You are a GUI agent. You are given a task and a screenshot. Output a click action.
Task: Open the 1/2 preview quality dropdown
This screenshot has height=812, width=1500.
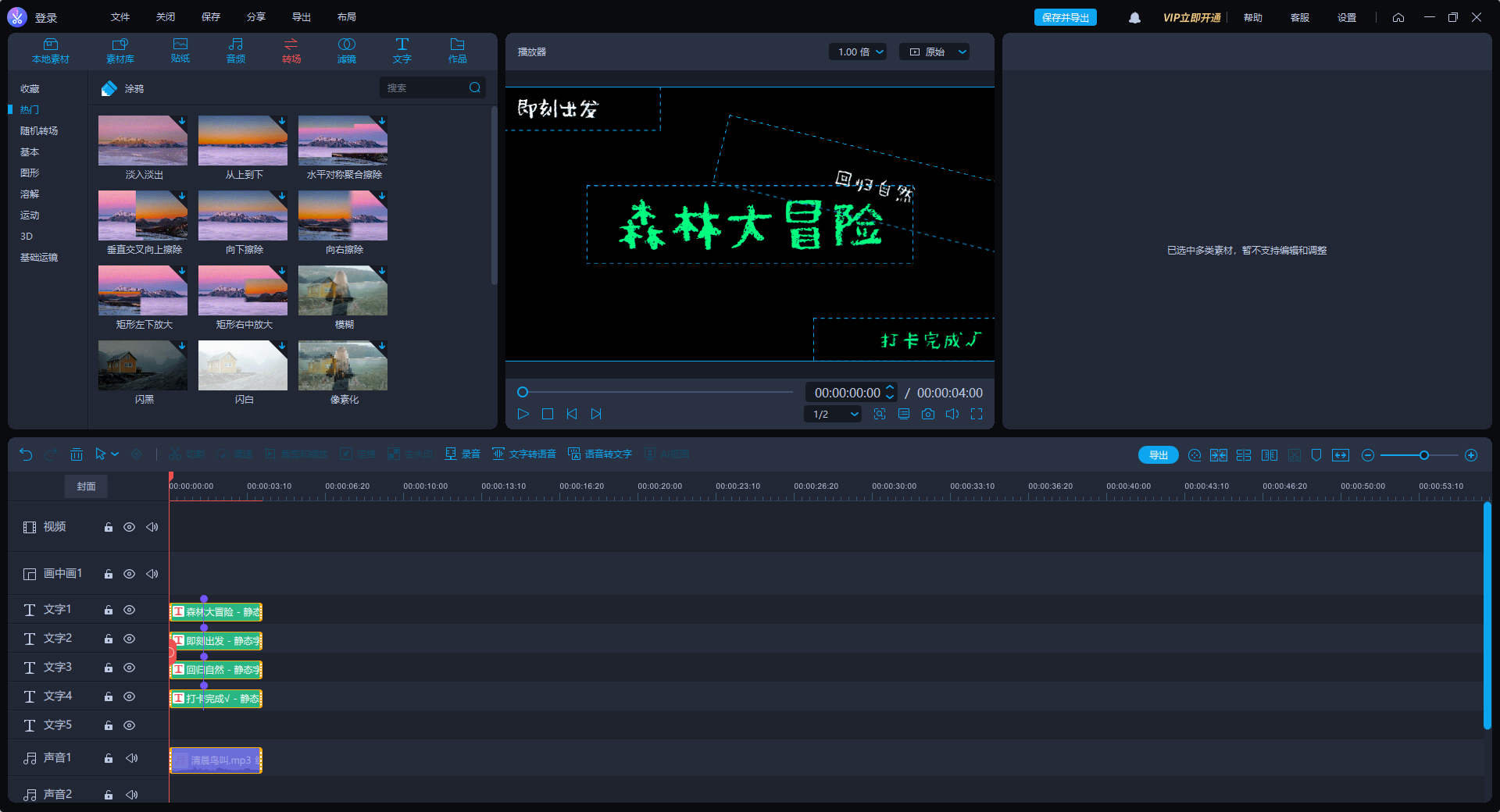click(x=833, y=415)
